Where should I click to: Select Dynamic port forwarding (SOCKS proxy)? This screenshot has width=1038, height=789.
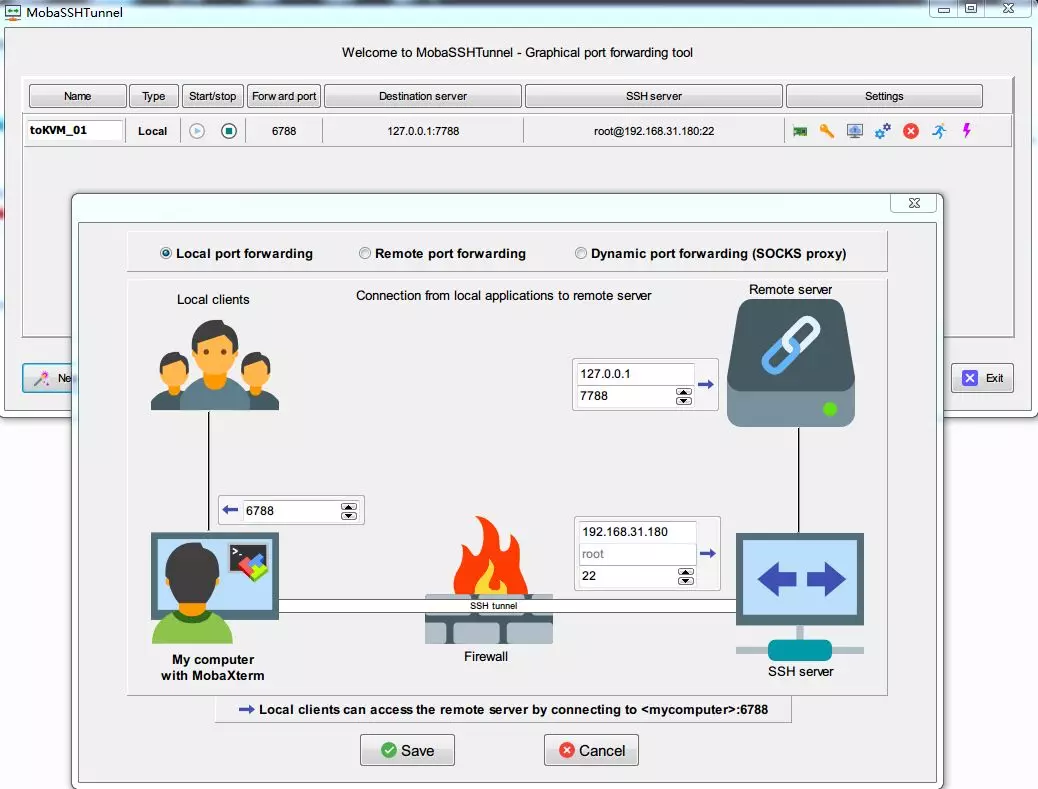point(581,253)
